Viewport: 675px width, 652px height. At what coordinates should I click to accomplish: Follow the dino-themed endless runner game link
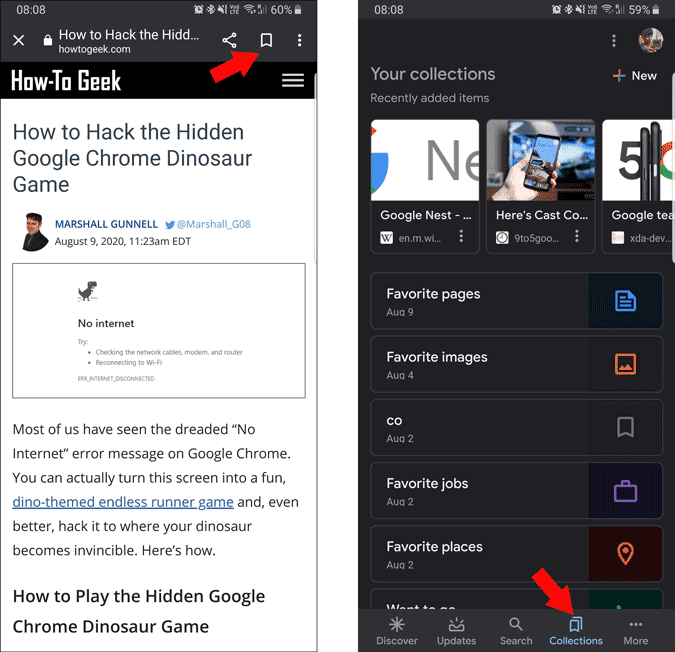123,502
